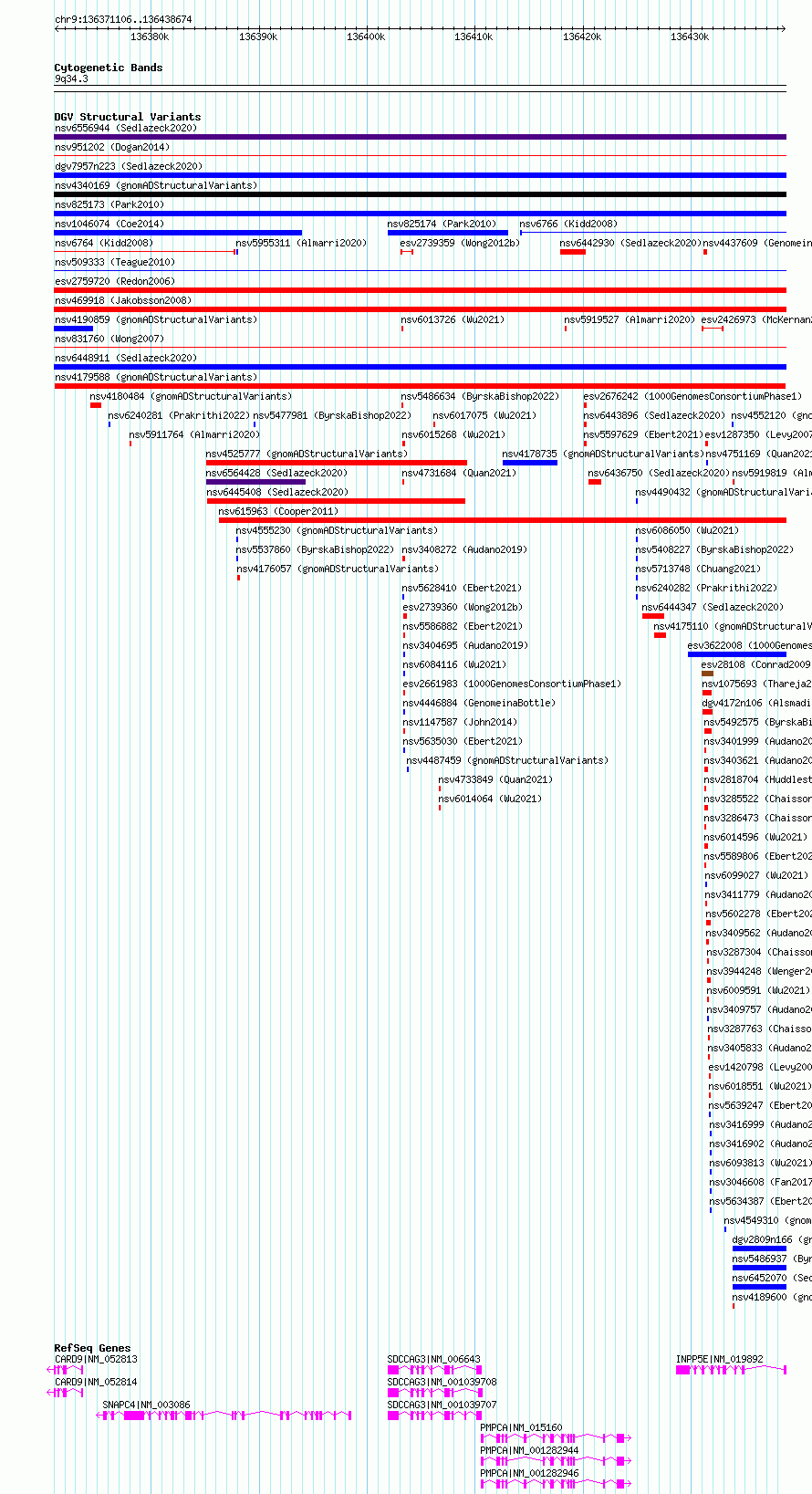Click red bar under nsv4525777 label

337,463
